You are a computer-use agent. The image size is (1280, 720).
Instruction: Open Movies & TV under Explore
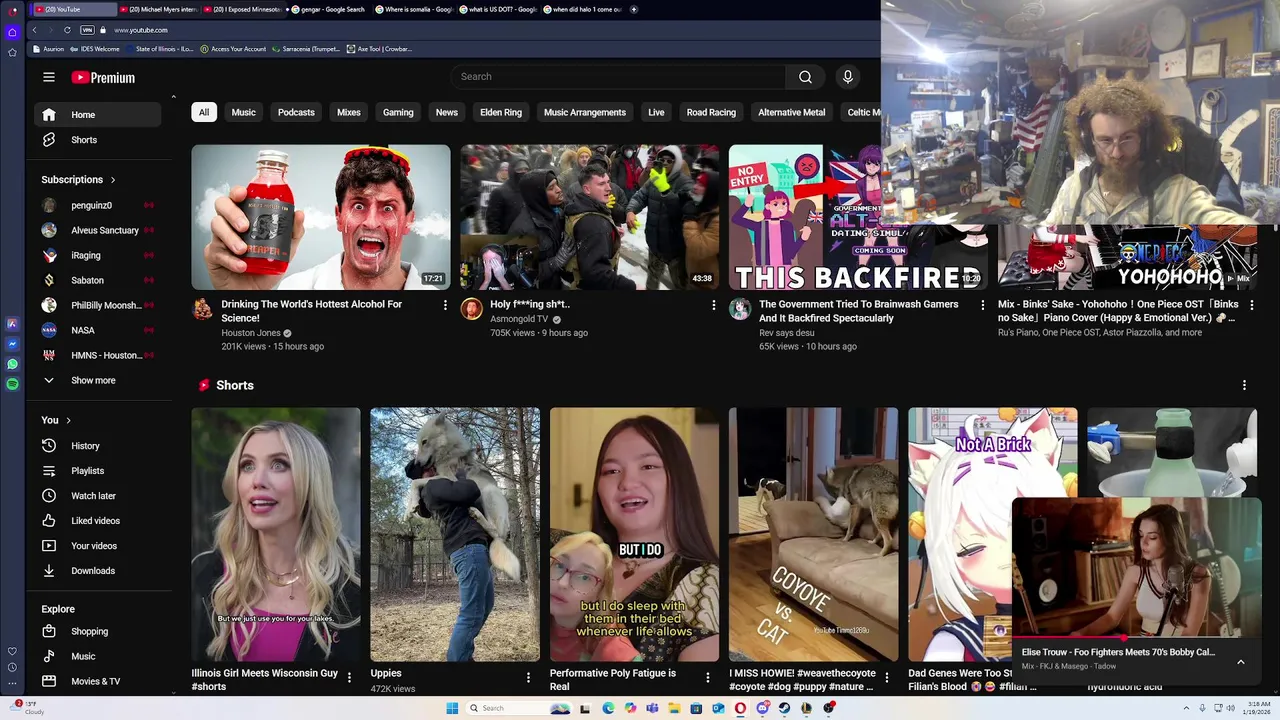click(x=98, y=681)
